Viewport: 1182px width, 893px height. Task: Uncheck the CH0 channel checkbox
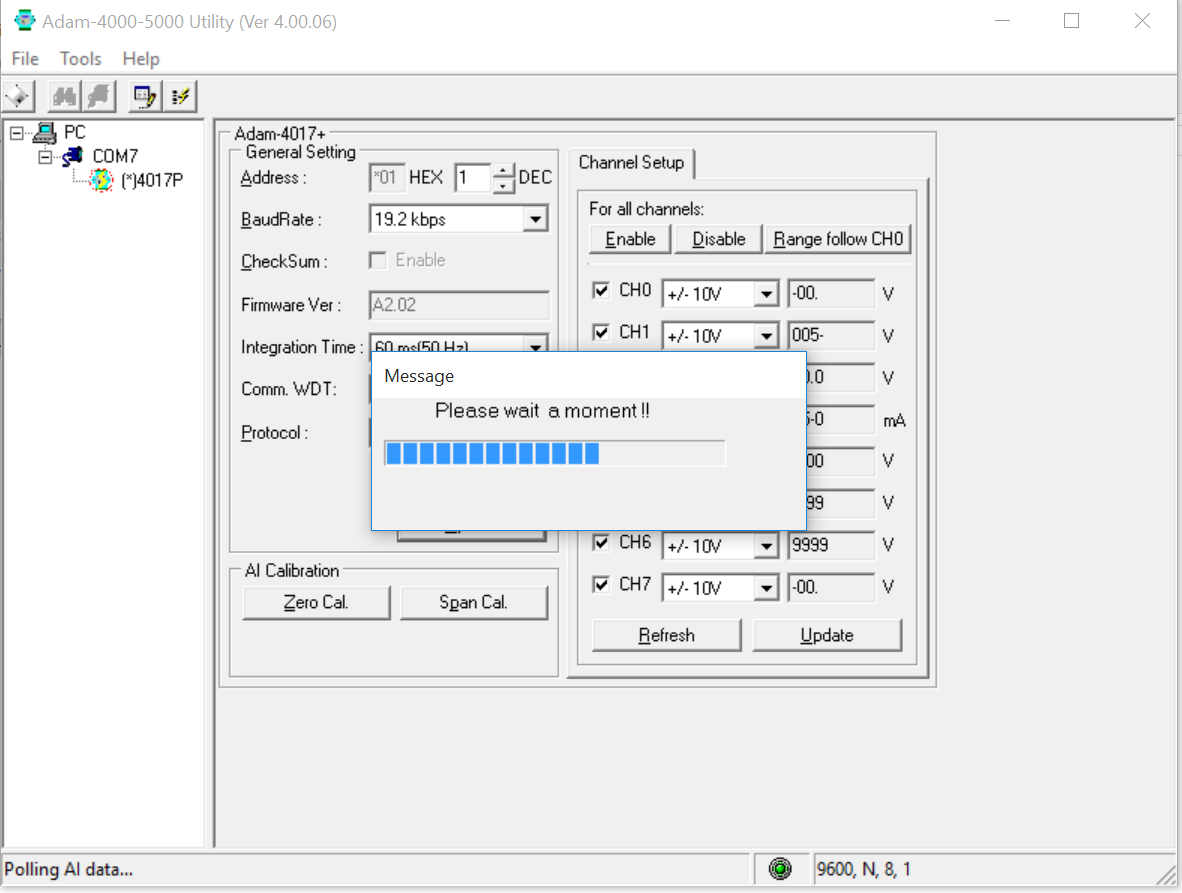(601, 290)
